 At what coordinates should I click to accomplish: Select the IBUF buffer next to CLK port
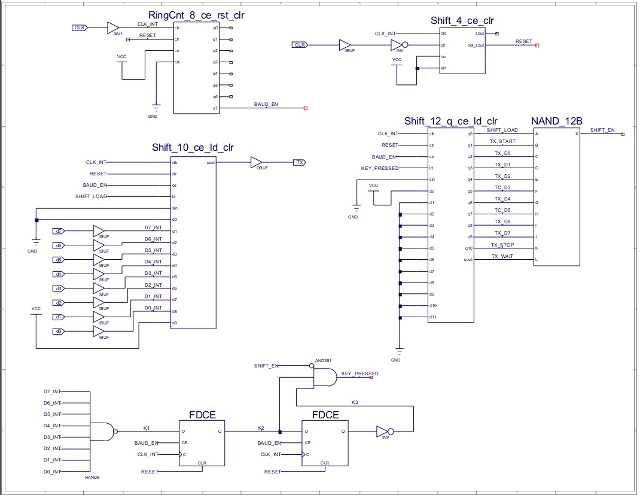345,45
